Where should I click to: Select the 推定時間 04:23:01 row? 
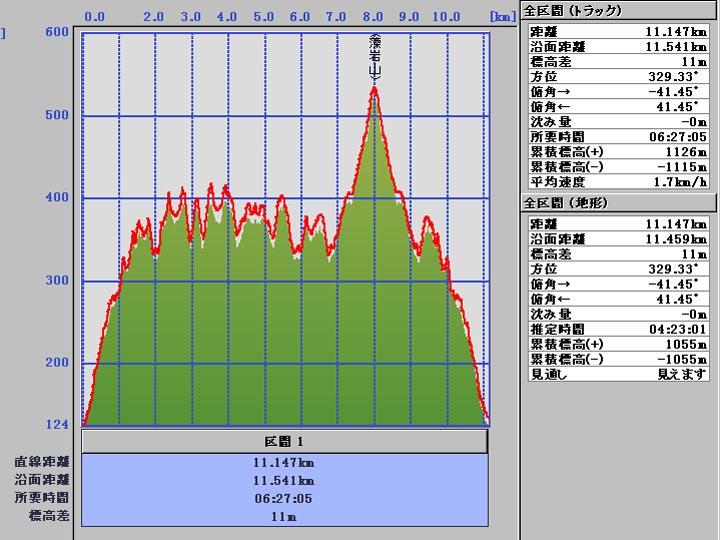(618, 329)
